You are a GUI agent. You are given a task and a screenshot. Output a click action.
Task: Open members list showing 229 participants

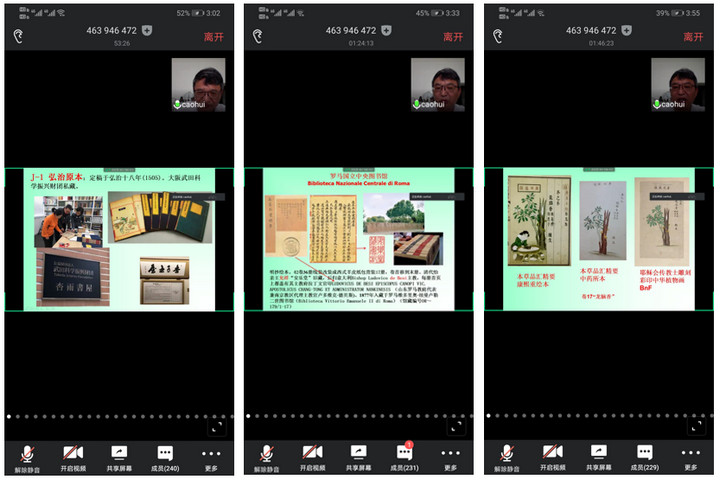tap(645, 456)
